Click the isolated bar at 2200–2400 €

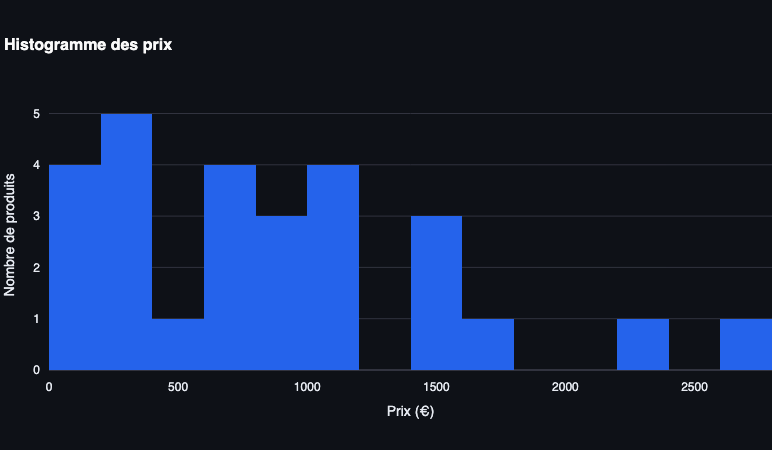[x=643, y=344]
